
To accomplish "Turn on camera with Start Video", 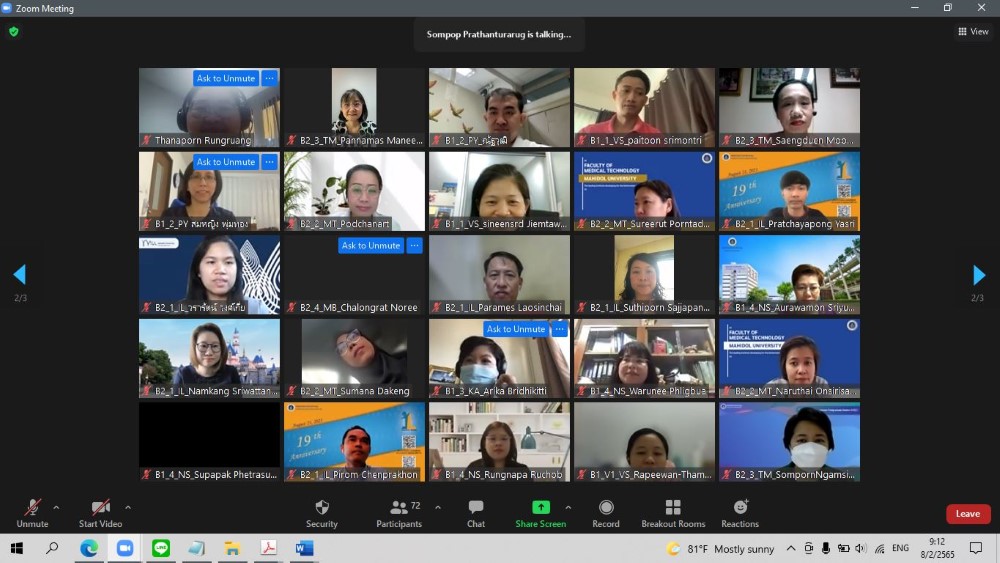I will [100, 512].
